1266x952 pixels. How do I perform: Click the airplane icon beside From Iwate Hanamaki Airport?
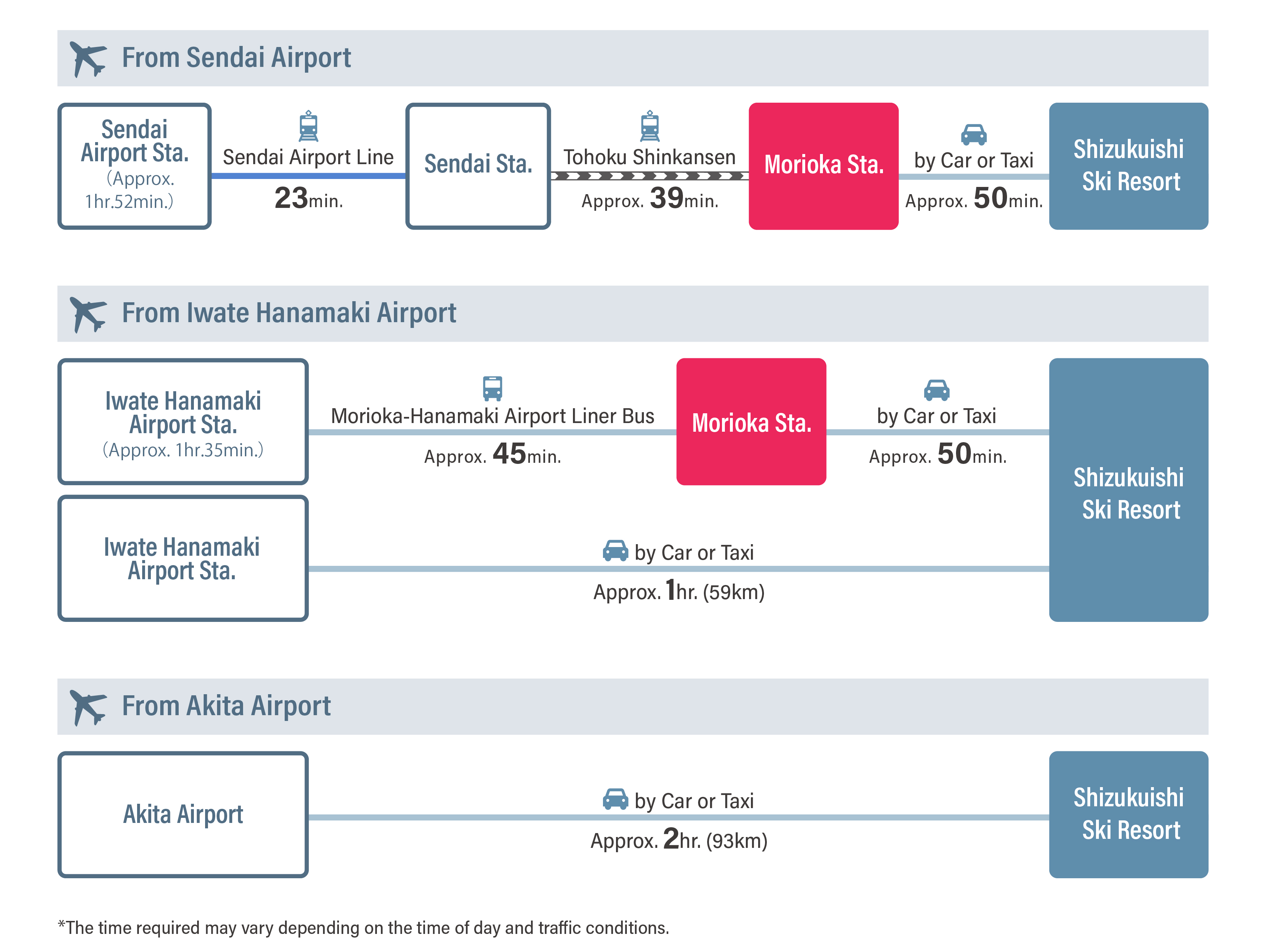coord(88,313)
